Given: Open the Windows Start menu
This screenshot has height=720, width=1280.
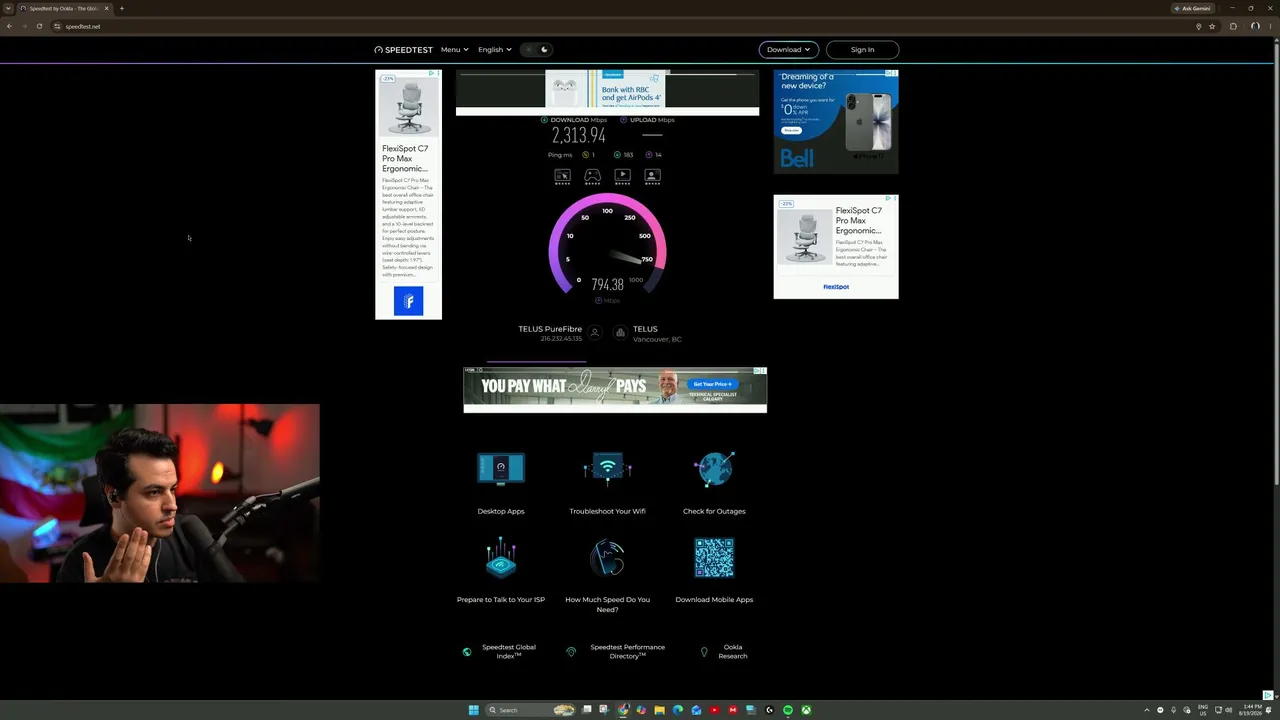Looking at the screenshot, I should click(474, 710).
